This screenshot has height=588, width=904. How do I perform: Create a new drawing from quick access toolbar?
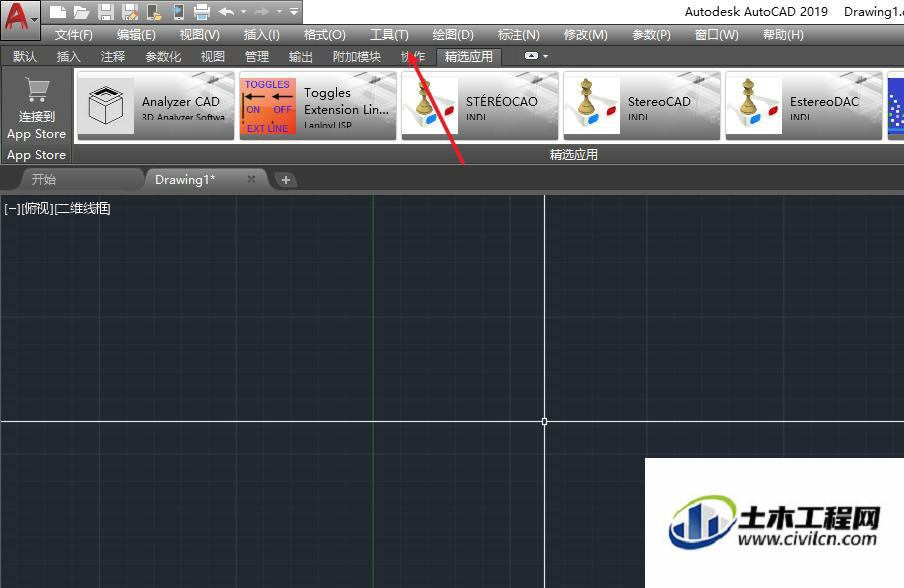coord(57,12)
